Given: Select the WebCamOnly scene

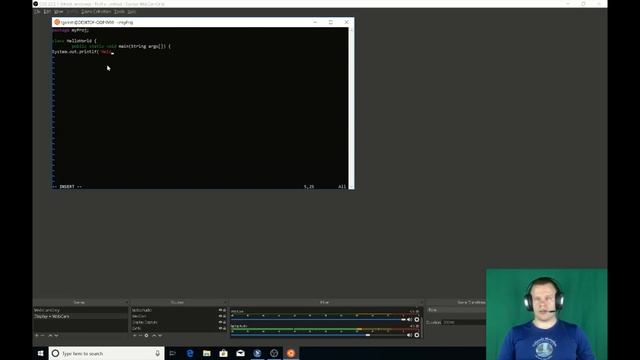Looking at the screenshot, I should (x=80, y=310).
